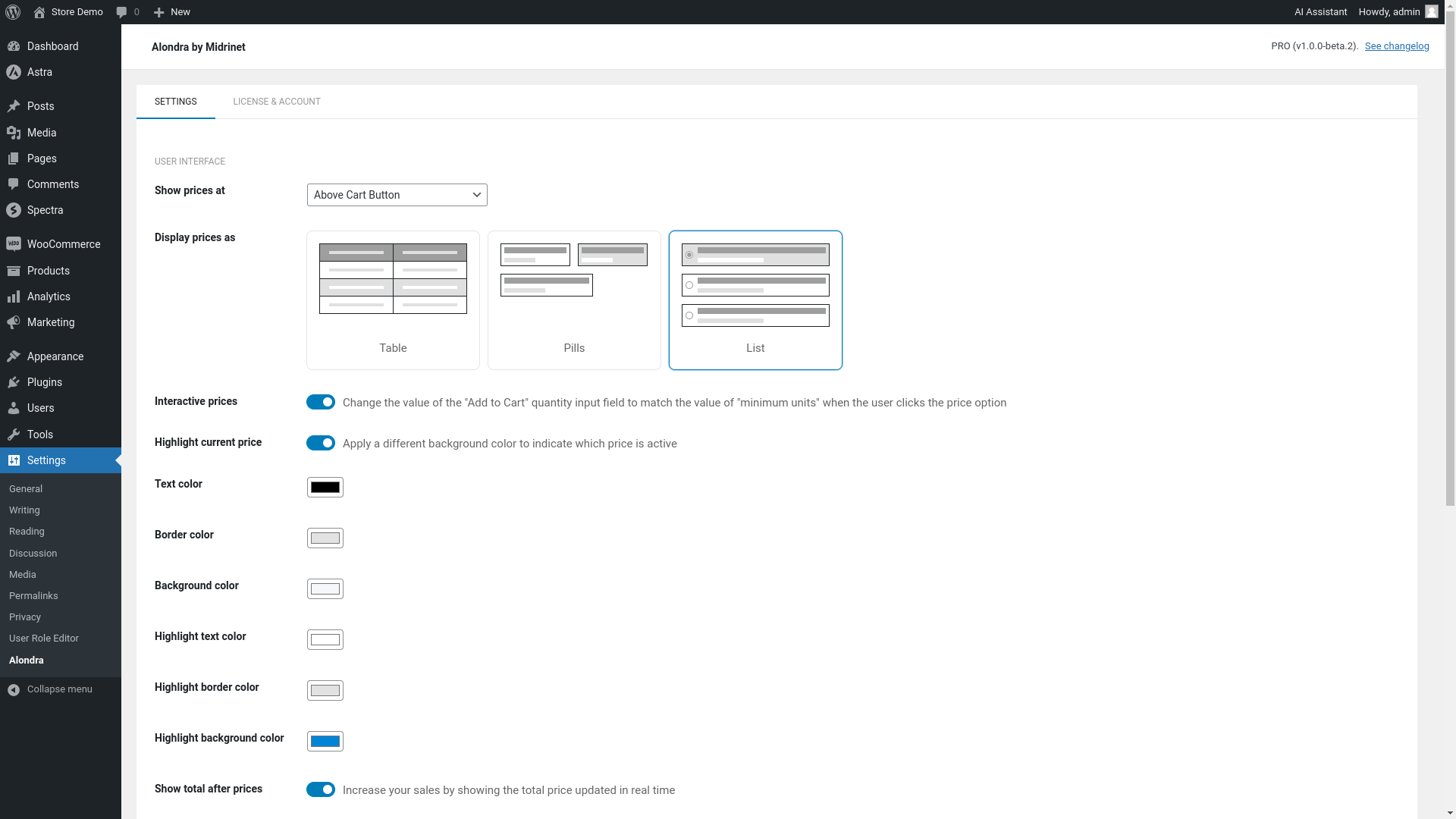Click the Alondra by Midrinet heading
Viewport: 1456px width, 819px height.
(199, 47)
